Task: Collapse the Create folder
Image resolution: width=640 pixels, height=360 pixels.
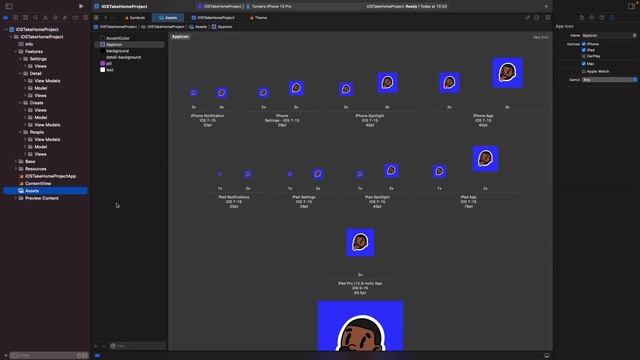Action: click(x=20, y=103)
